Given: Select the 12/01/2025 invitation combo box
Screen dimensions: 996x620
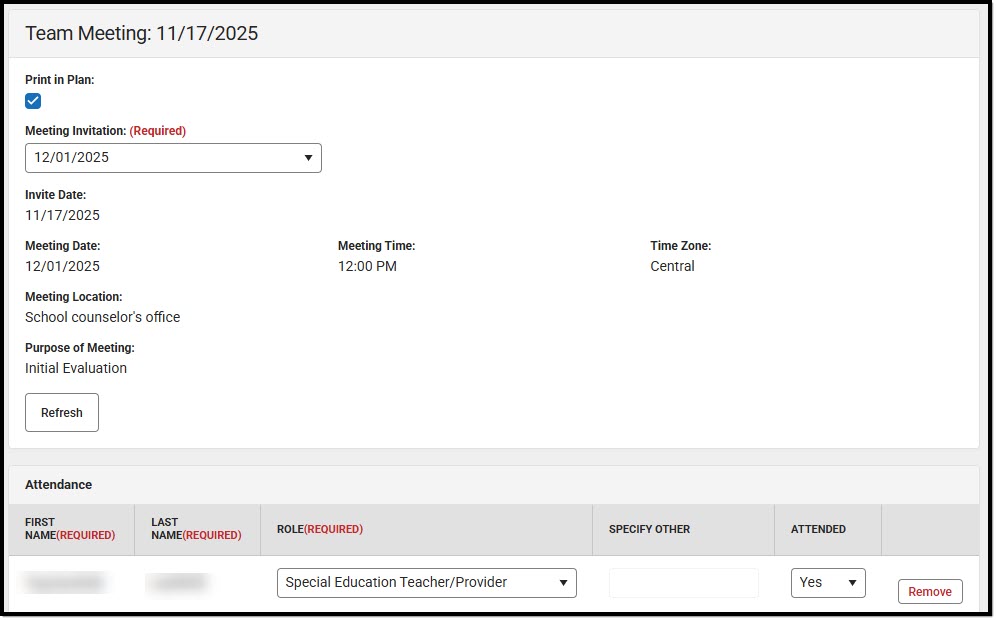Looking at the screenshot, I should tap(172, 158).
